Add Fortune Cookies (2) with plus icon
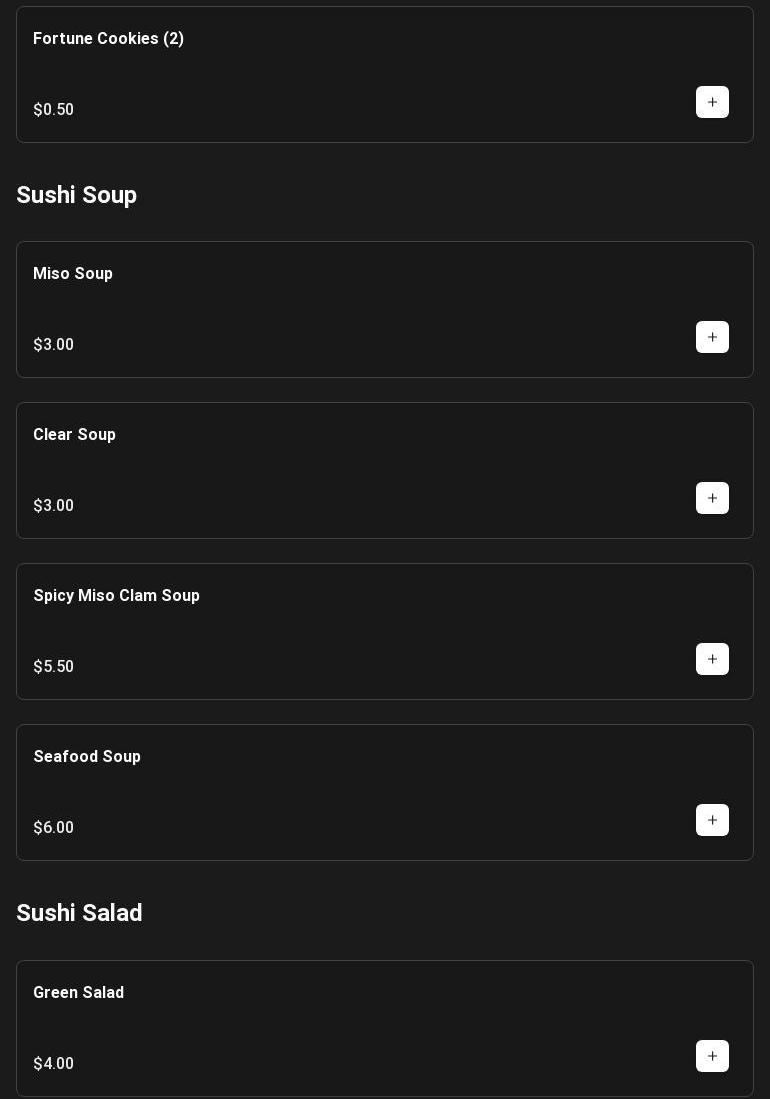770x1099 pixels. tap(712, 102)
